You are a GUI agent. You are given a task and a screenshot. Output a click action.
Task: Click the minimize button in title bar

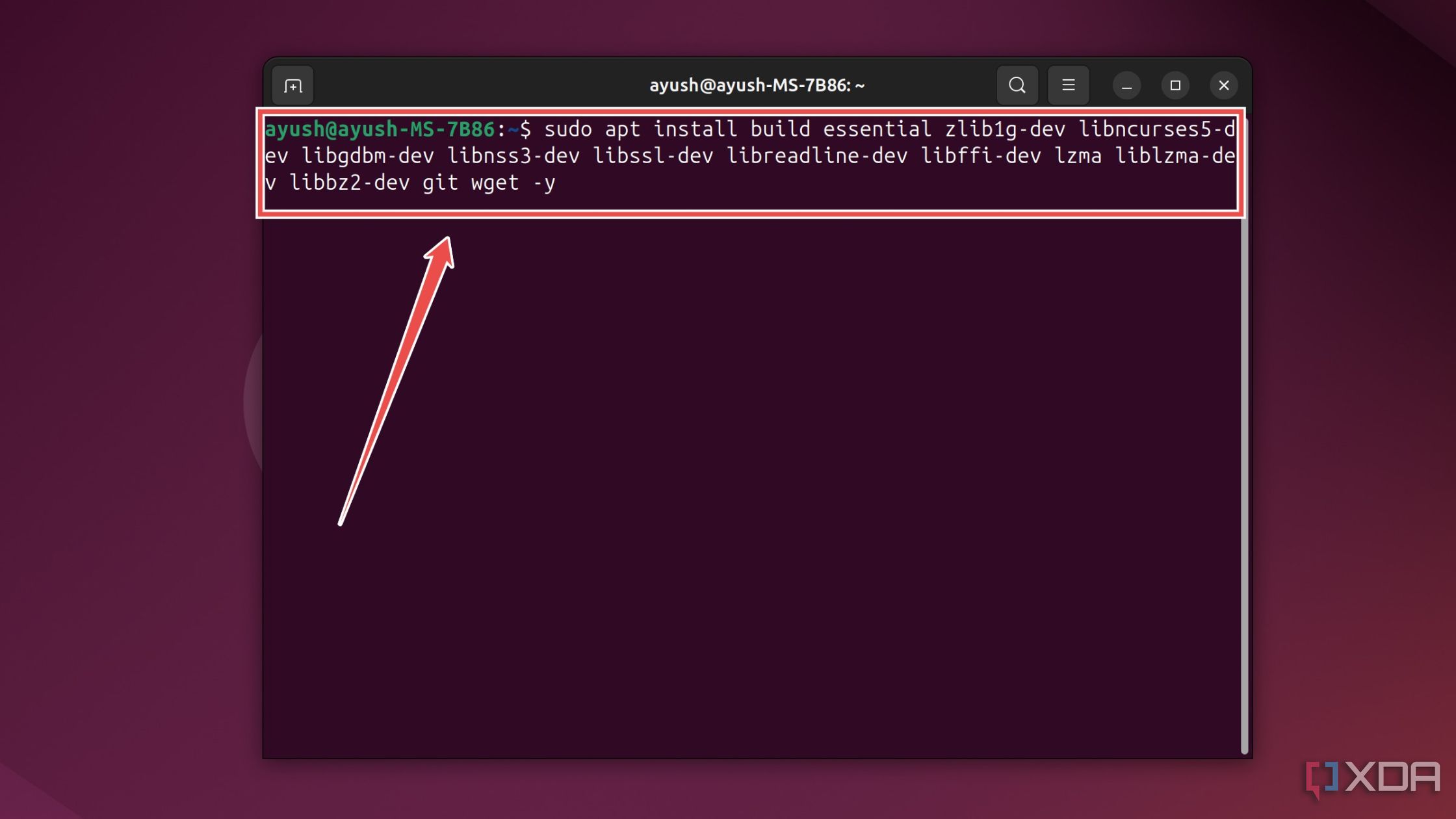click(1127, 85)
